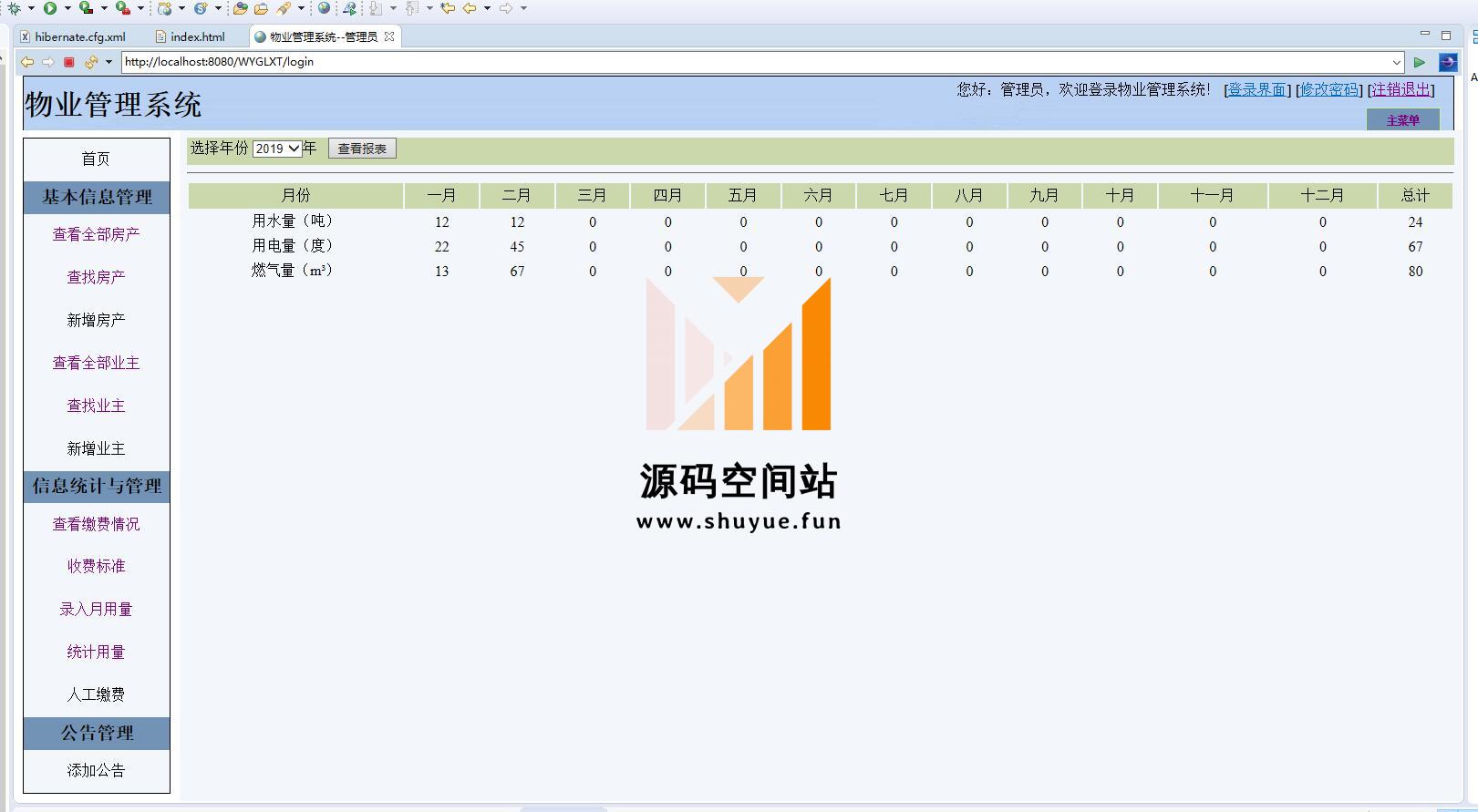Open 收费标准 in the sidebar
The image size is (1478, 812).
[x=96, y=566]
